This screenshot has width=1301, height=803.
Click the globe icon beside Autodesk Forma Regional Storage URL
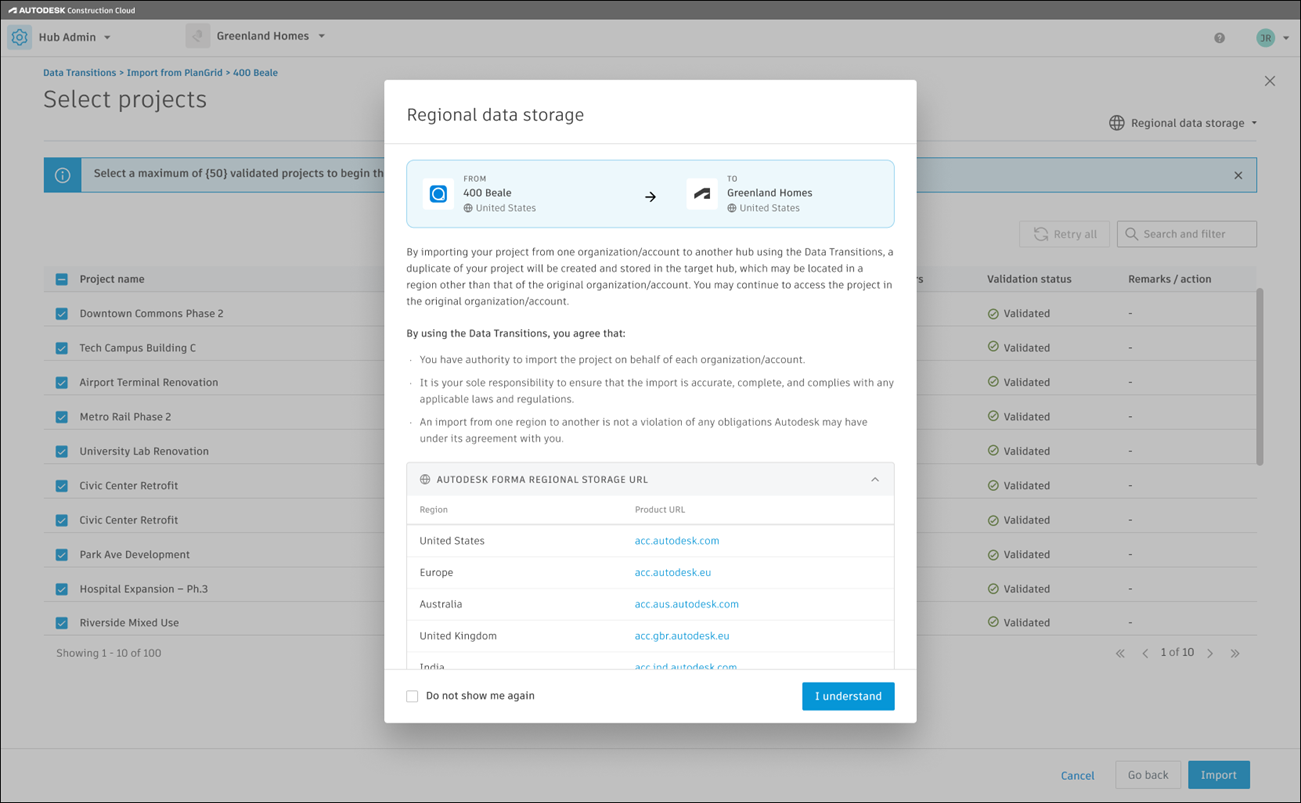(425, 480)
